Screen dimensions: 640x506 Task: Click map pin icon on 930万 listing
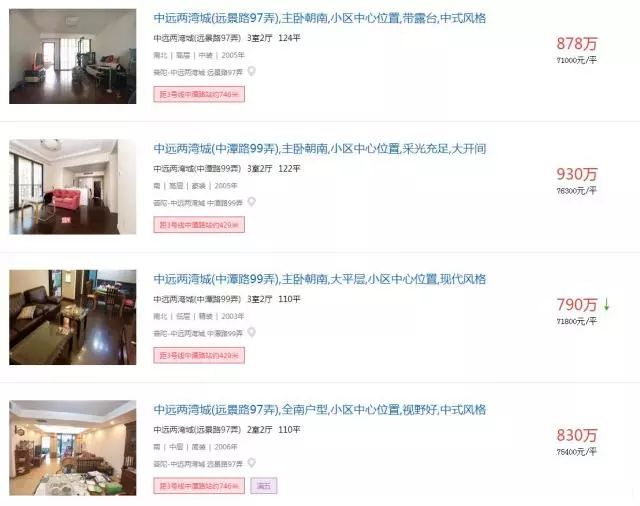(252, 202)
